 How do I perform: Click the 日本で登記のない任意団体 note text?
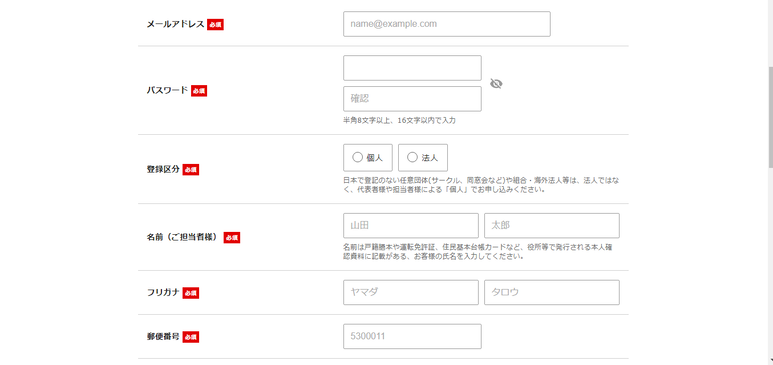pos(481,185)
